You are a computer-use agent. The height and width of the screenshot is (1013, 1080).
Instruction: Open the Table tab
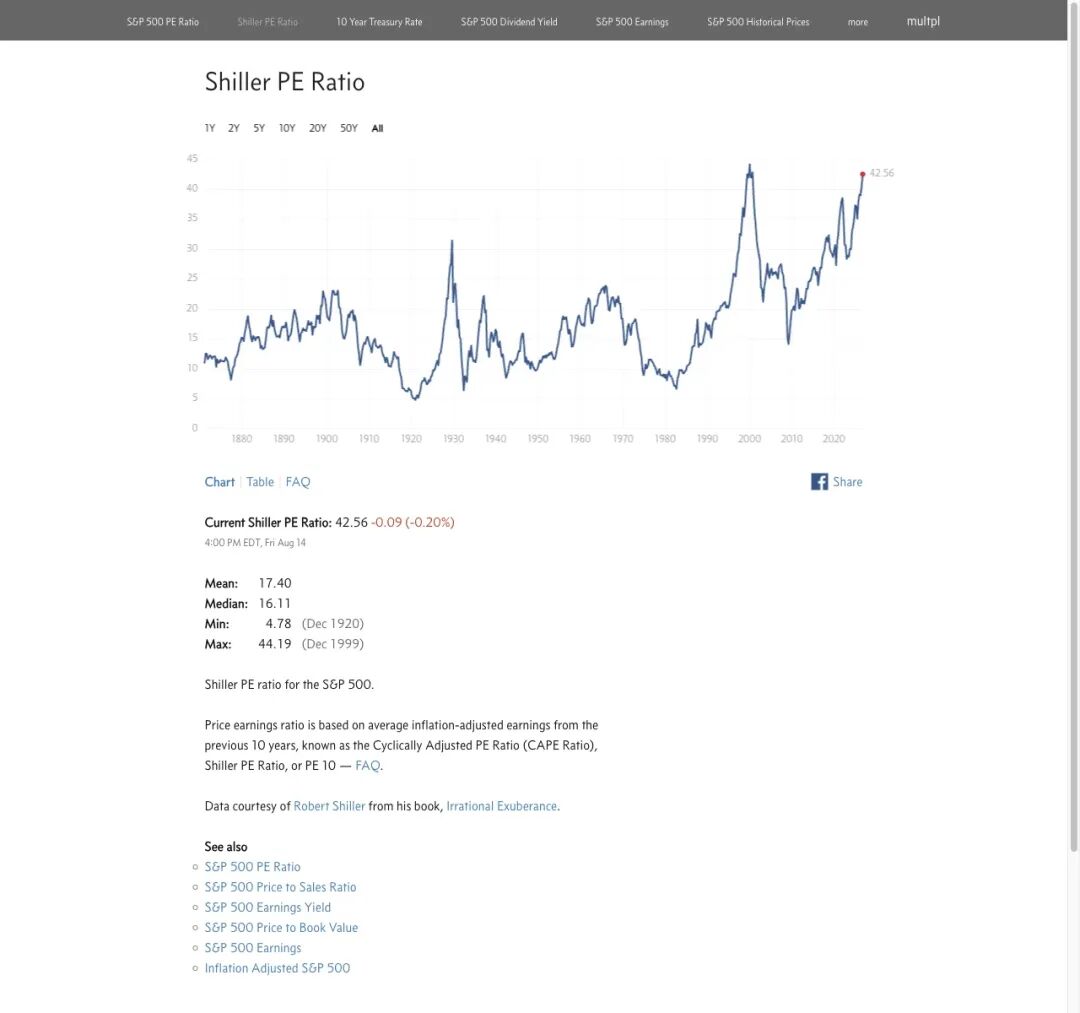[260, 482]
